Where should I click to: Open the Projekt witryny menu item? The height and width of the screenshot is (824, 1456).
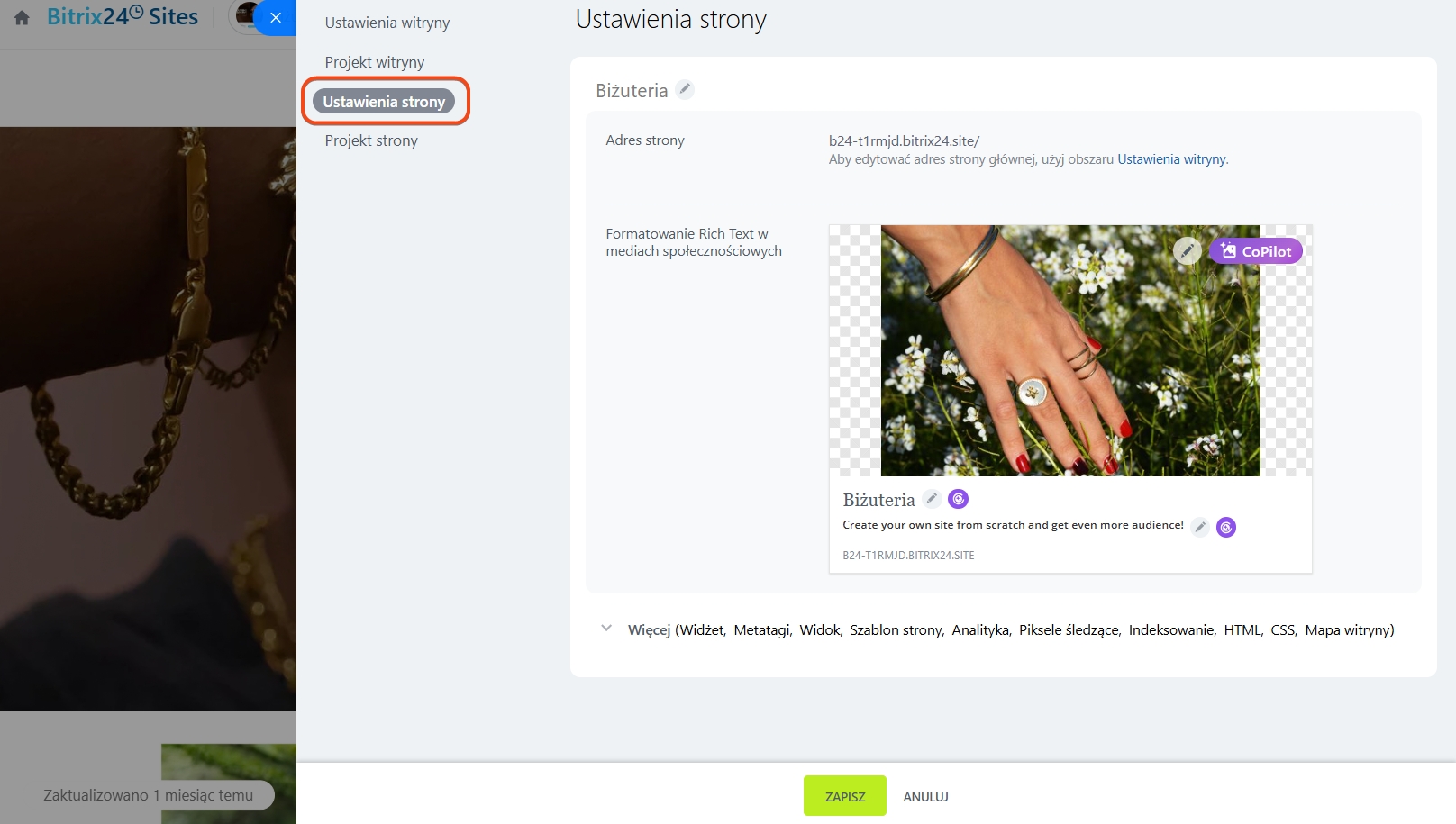click(375, 62)
